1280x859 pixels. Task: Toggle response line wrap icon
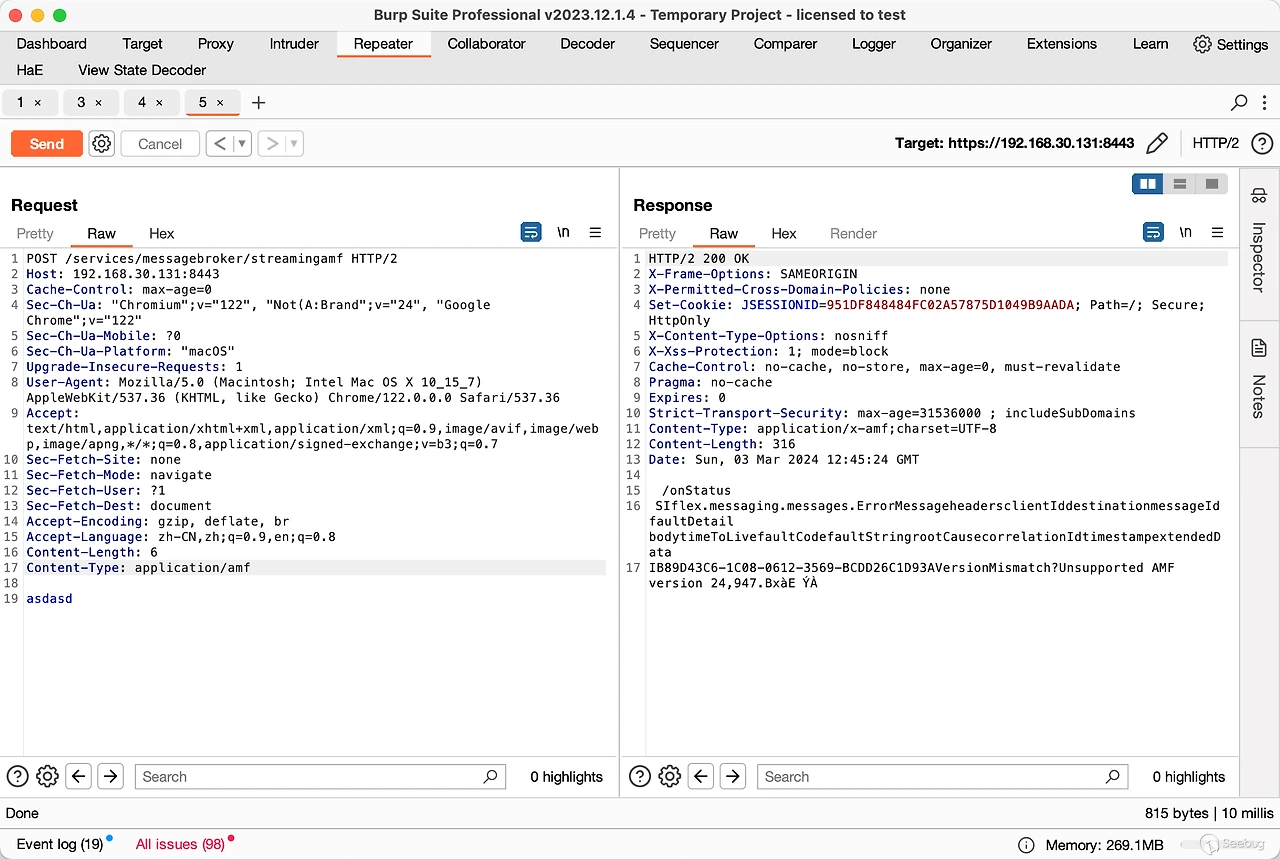pos(1153,232)
